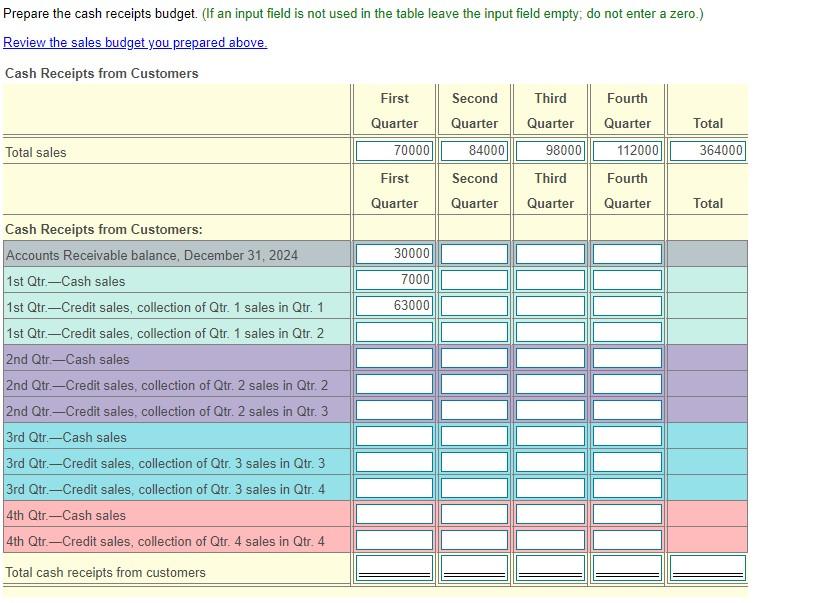Image resolution: width=831 pixels, height=603 pixels.
Task: Select 1st Qtr Cash sales First Quarter field 7000
Action: 394,280
